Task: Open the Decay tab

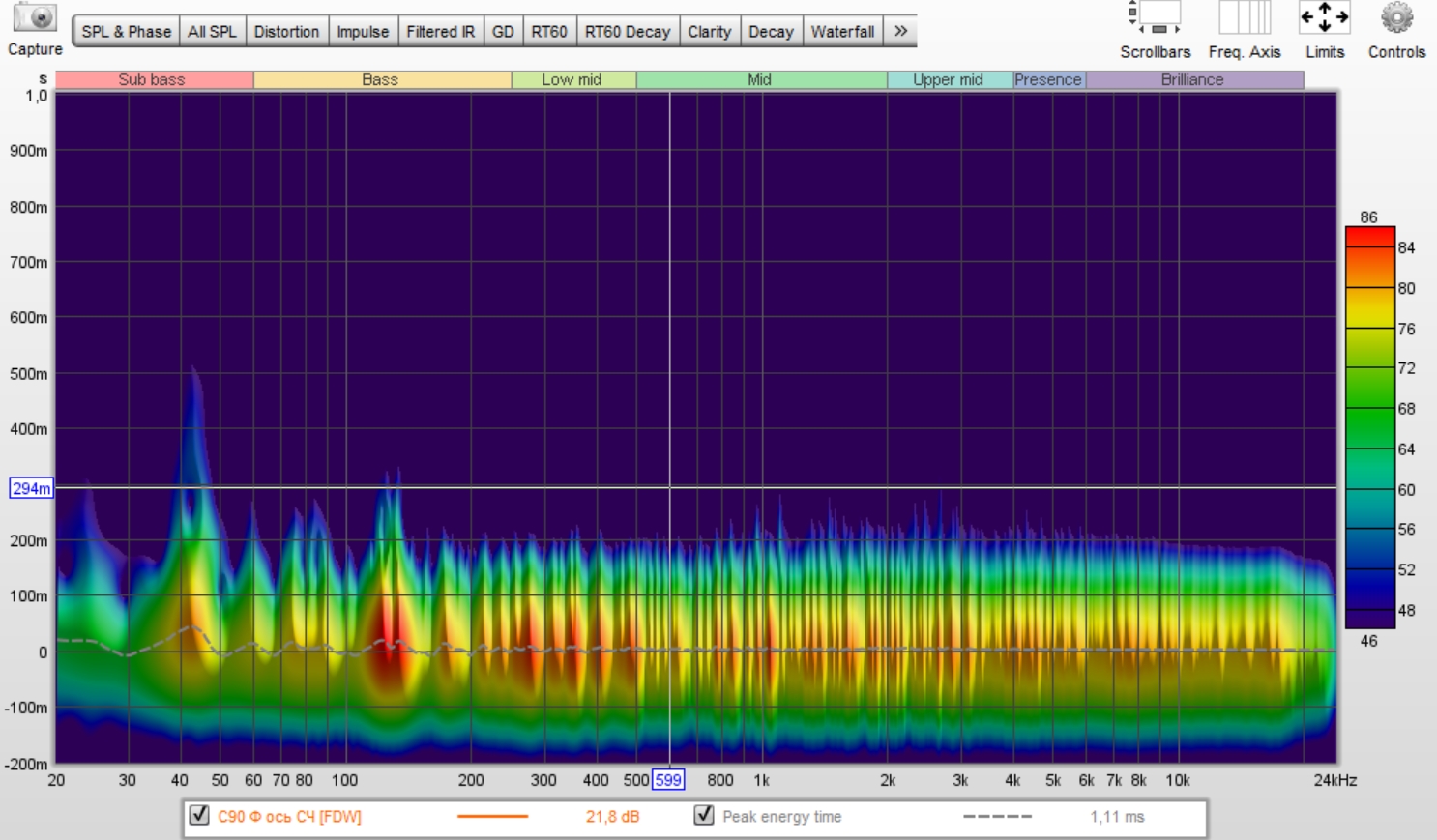Action: (771, 32)
